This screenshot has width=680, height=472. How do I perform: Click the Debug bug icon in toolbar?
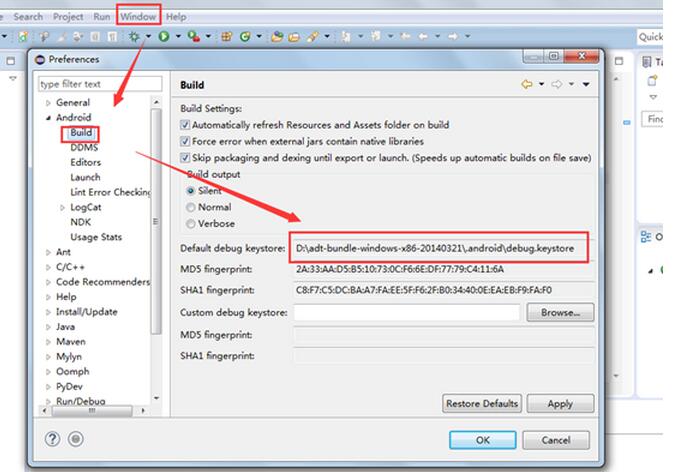pos(134,37)
